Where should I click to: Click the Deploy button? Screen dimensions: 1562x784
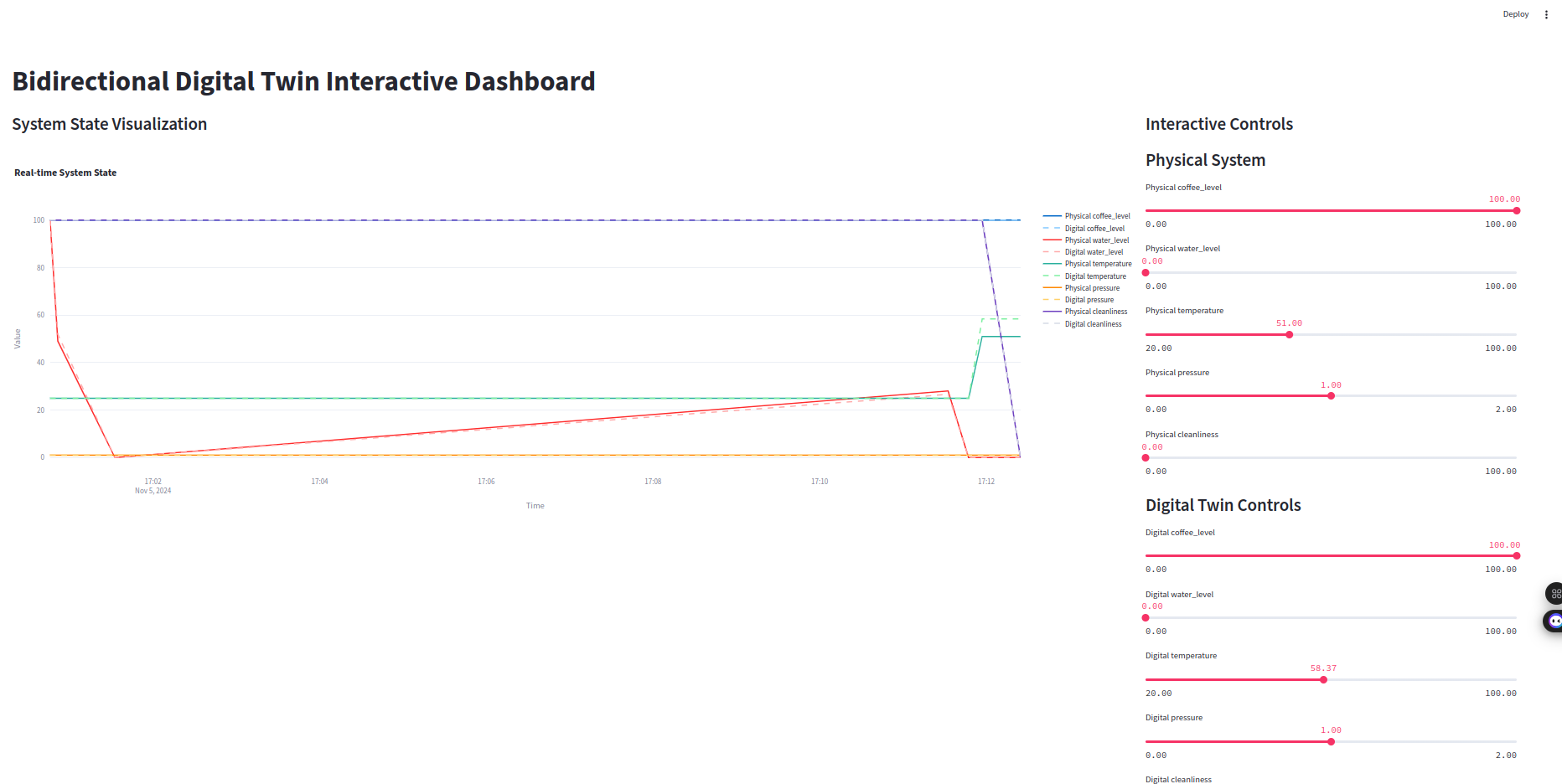(1515, 14)
